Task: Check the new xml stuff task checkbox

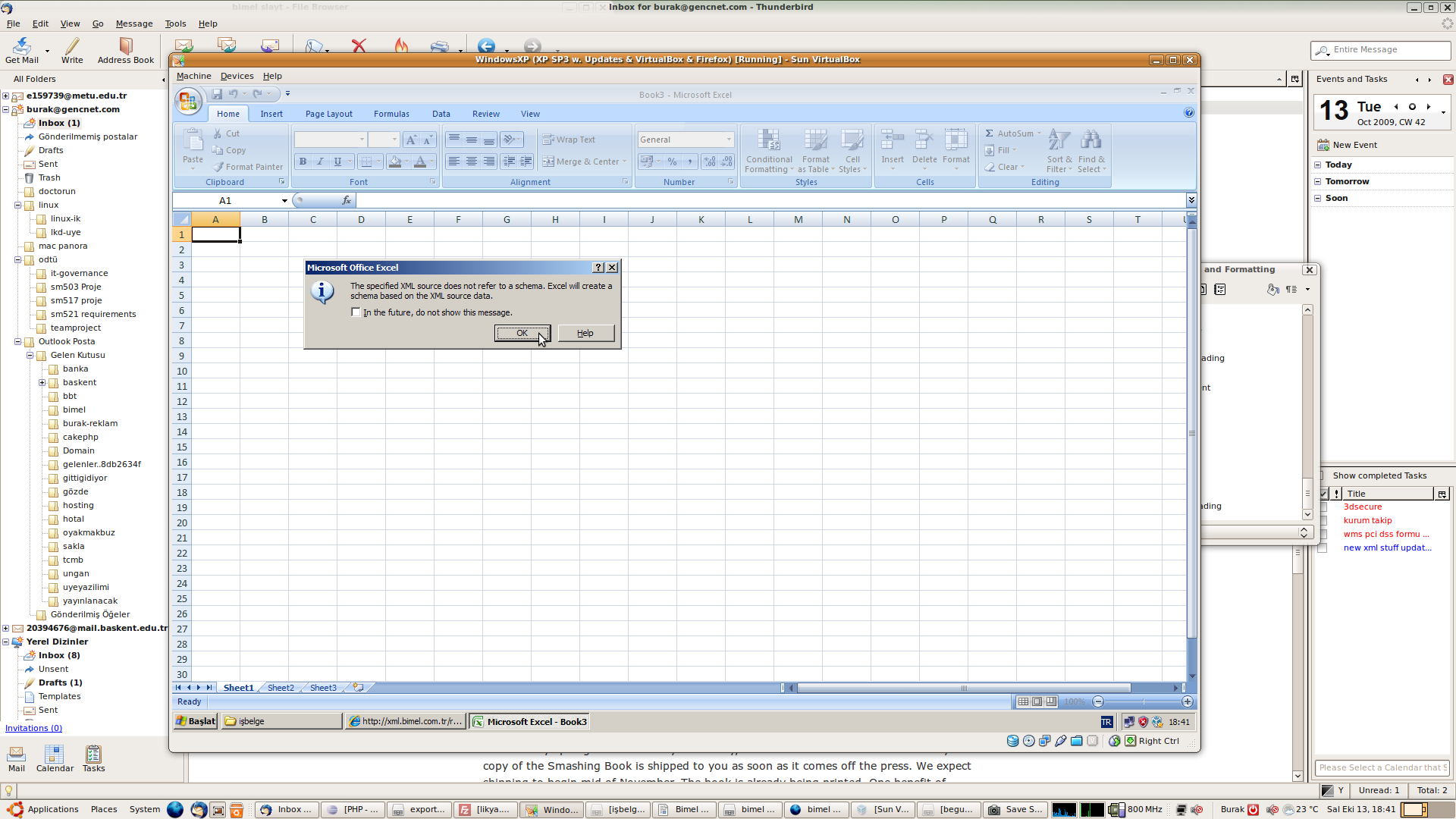Action: (1323, 548)
